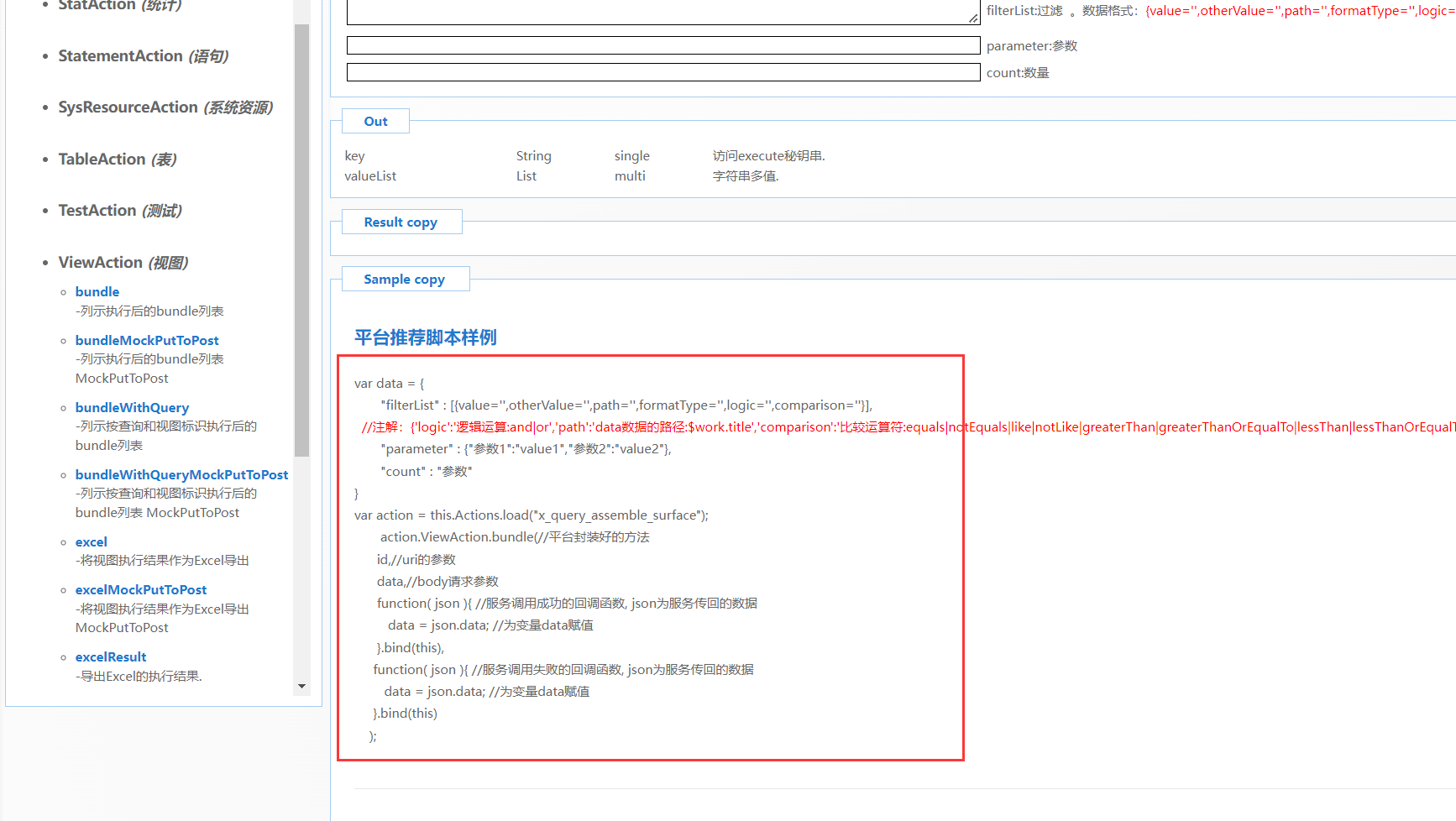Open the bundleMockPutToPost link
Viewport: 1456px width, 821px height.
point(147,340)
